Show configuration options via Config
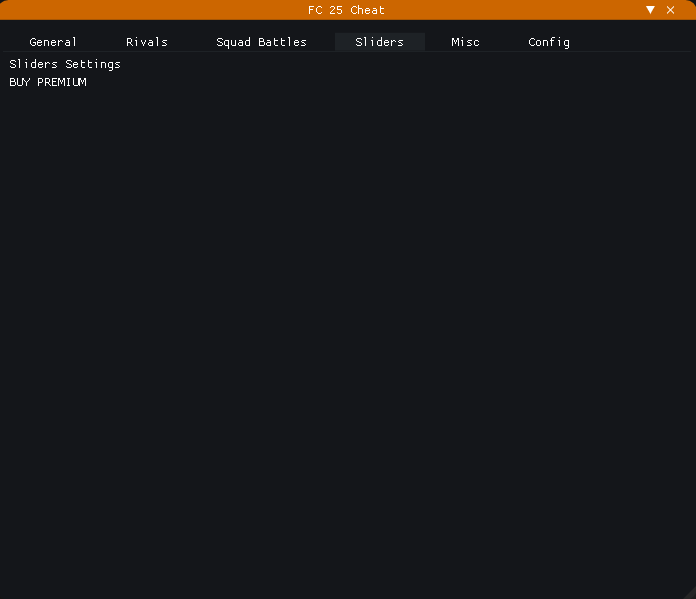 pos(549,42)
